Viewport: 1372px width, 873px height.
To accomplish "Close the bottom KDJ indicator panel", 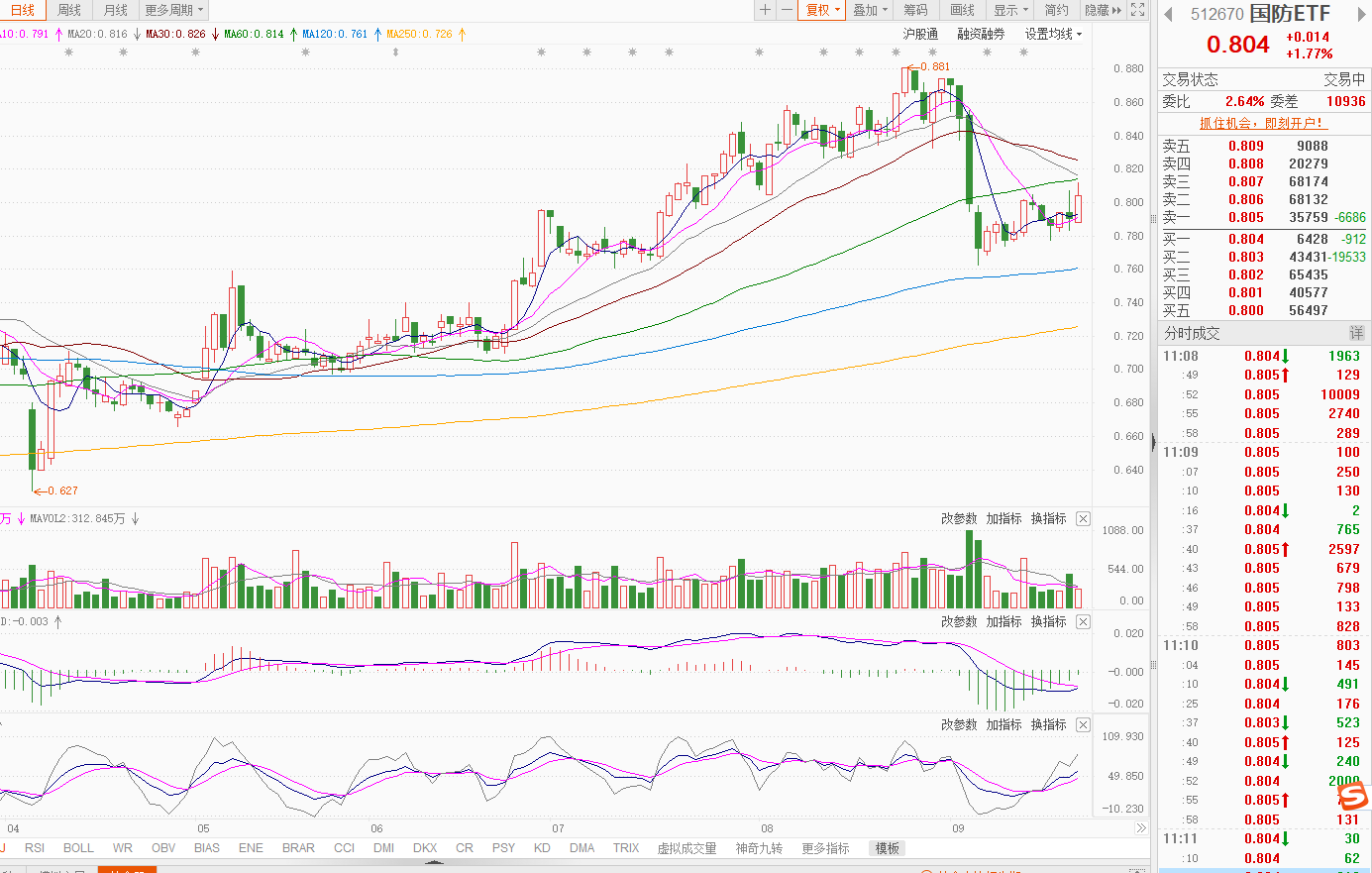I will point(1083,725).
